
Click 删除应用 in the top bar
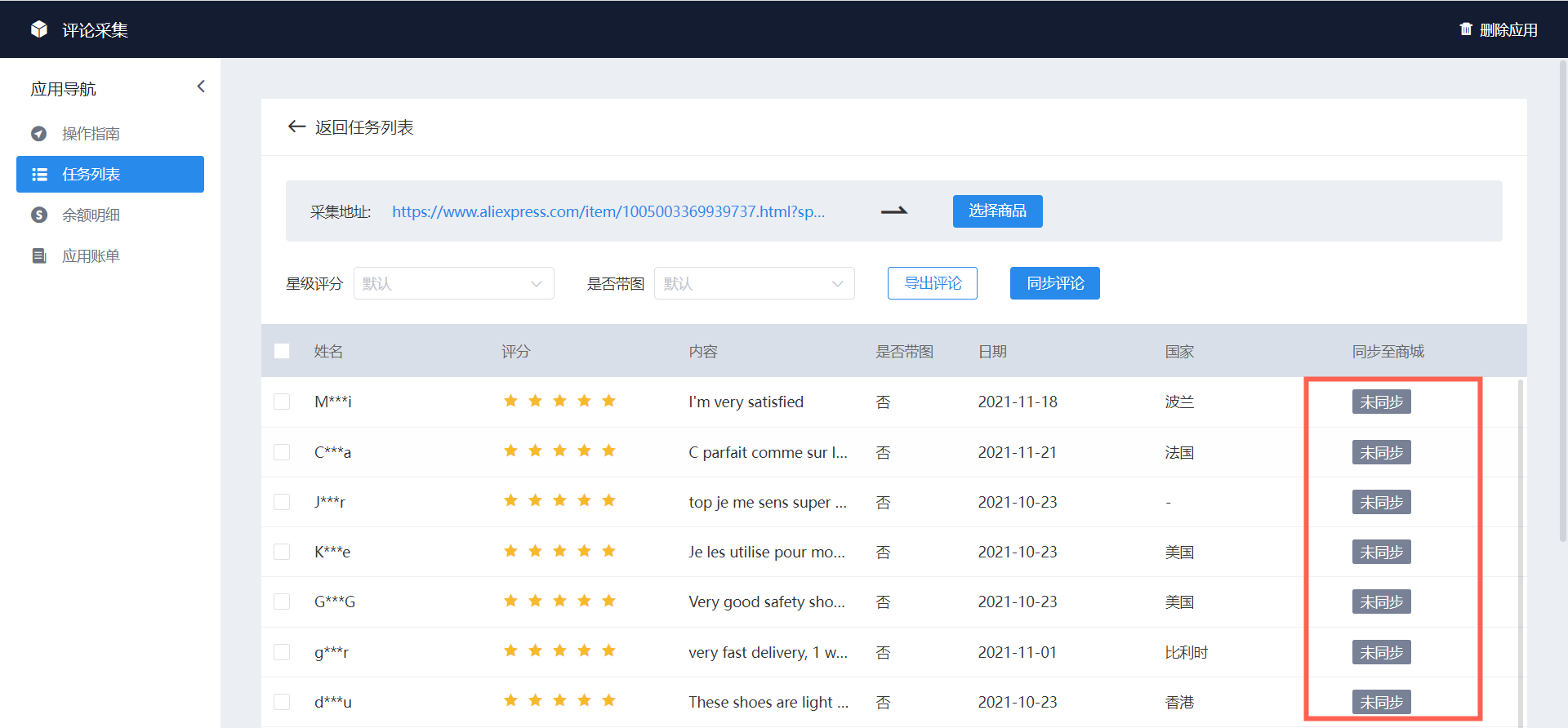[1508, 30]
